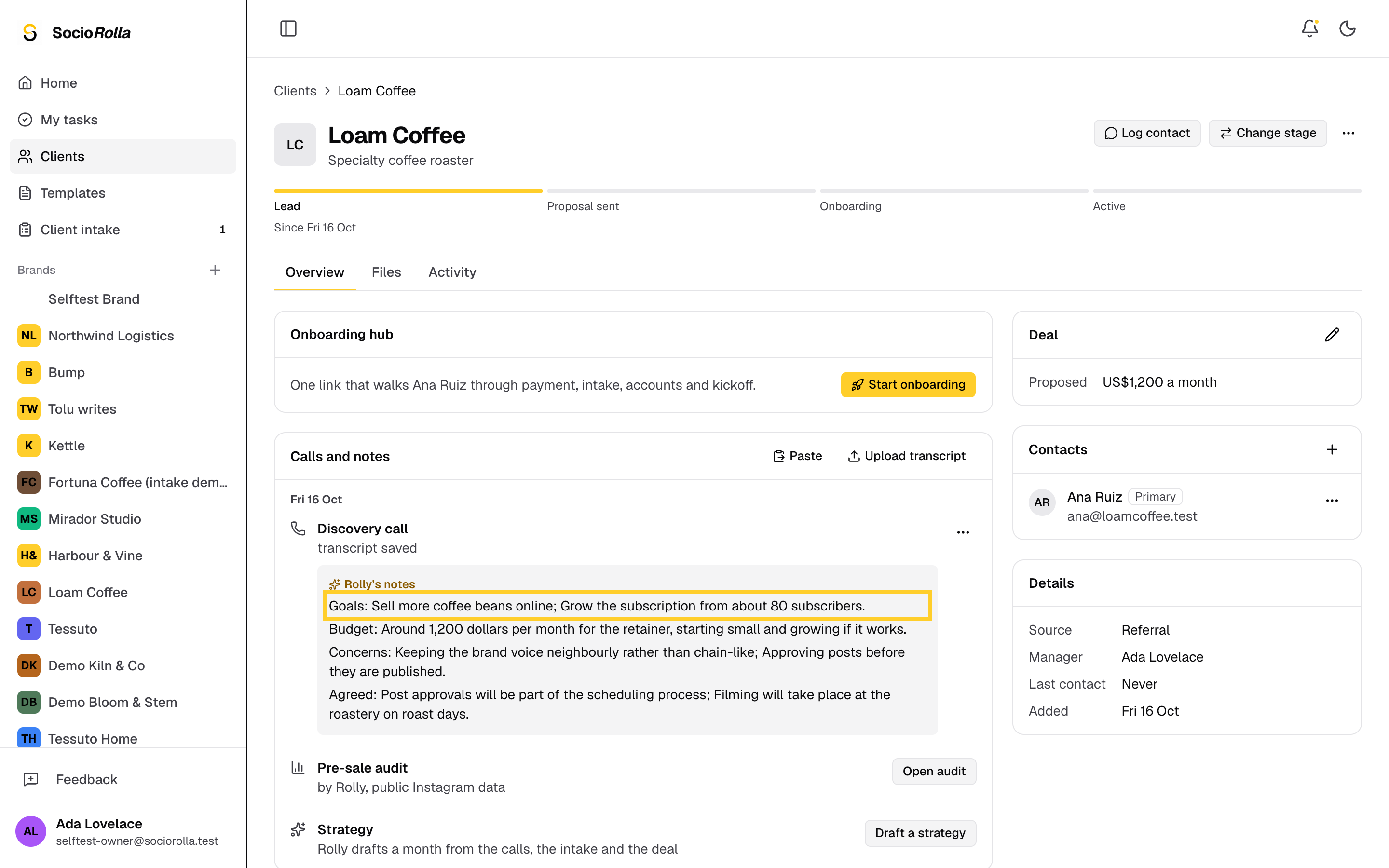The width and height of the screenshot is (1389, 868).
Task: Switch to the Activity tab
Action: pyautogui.click(x=452, y=272)
